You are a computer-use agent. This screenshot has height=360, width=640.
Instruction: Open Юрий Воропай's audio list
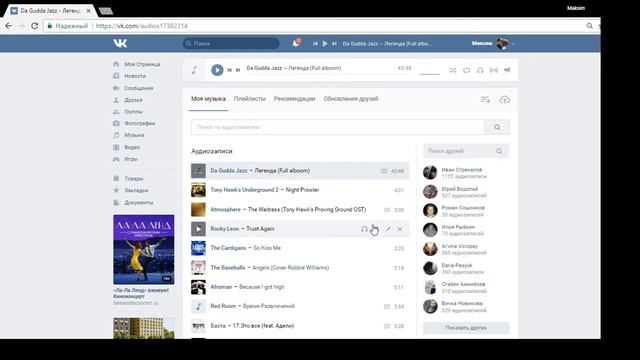[x=460, y=189]
